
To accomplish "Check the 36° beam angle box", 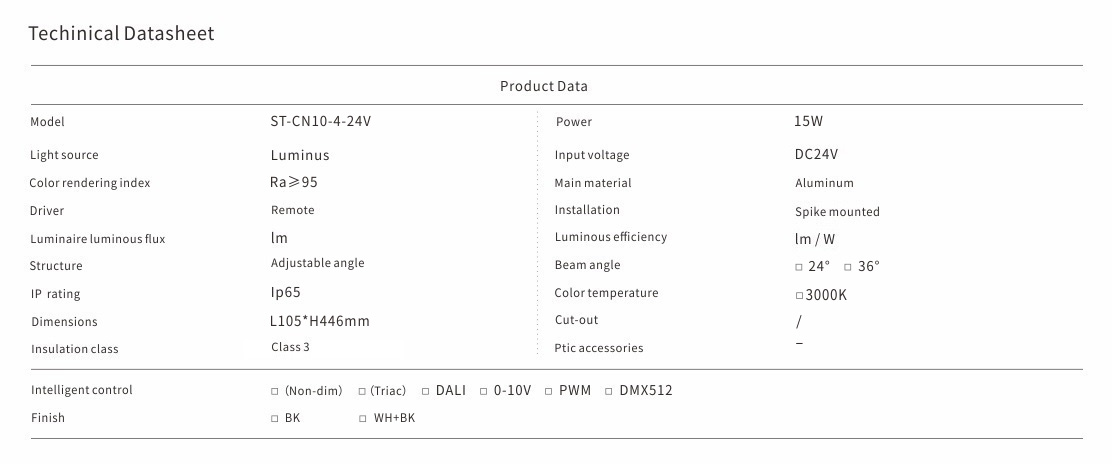I will pos(848,267).
